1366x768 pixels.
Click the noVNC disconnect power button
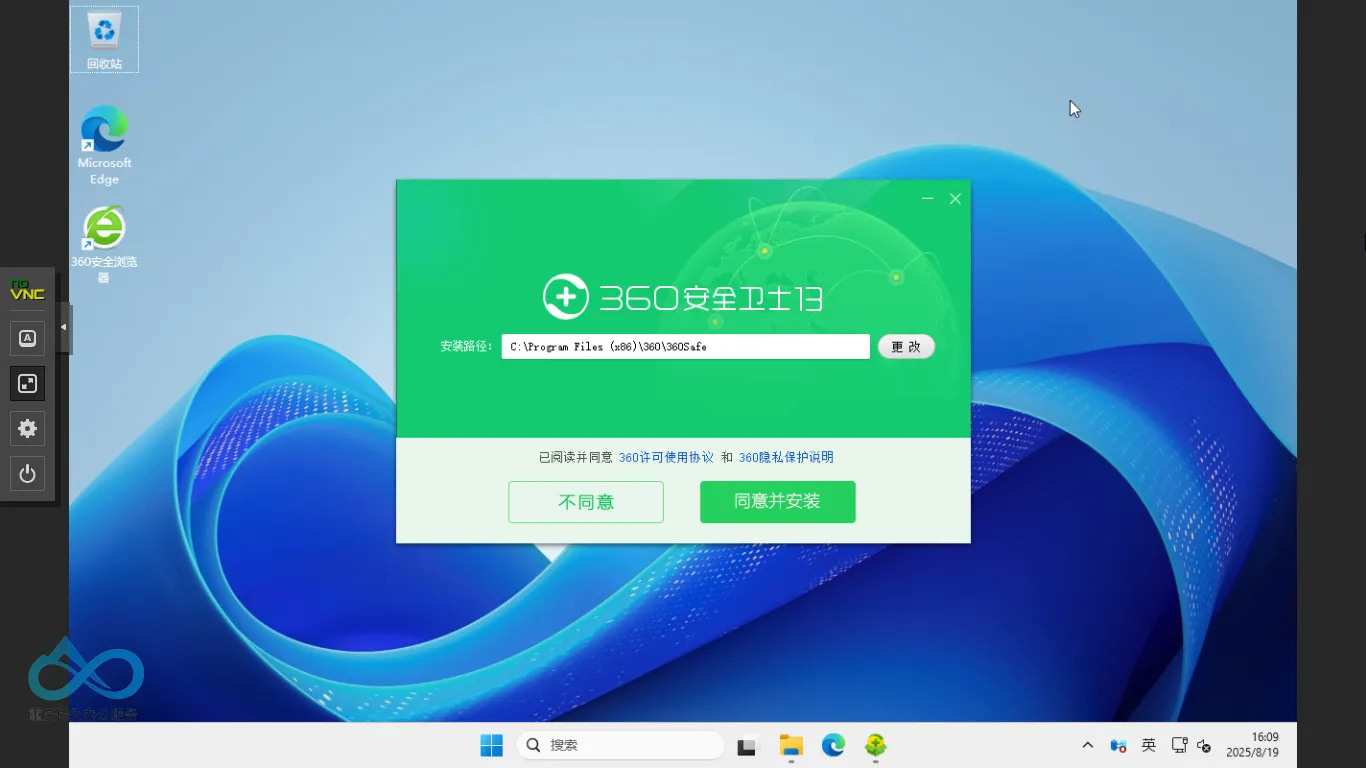click(x=28, y=474)
